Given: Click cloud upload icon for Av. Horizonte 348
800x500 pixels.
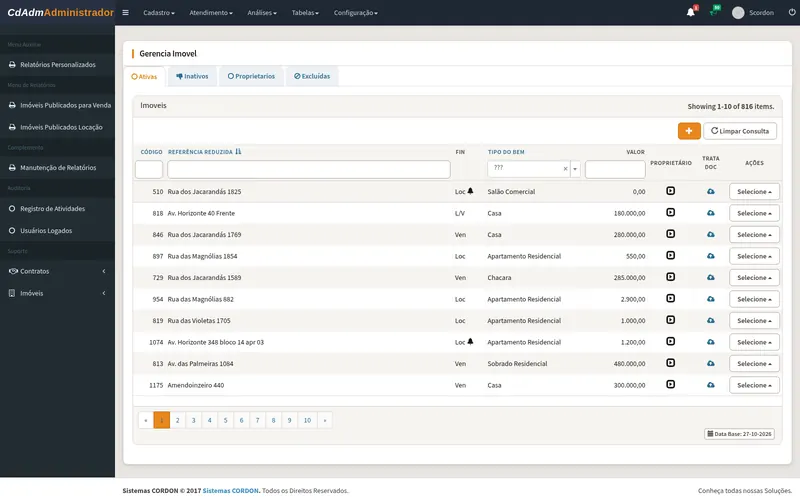Looking at the screenshot, I should [x=711, y=342].
